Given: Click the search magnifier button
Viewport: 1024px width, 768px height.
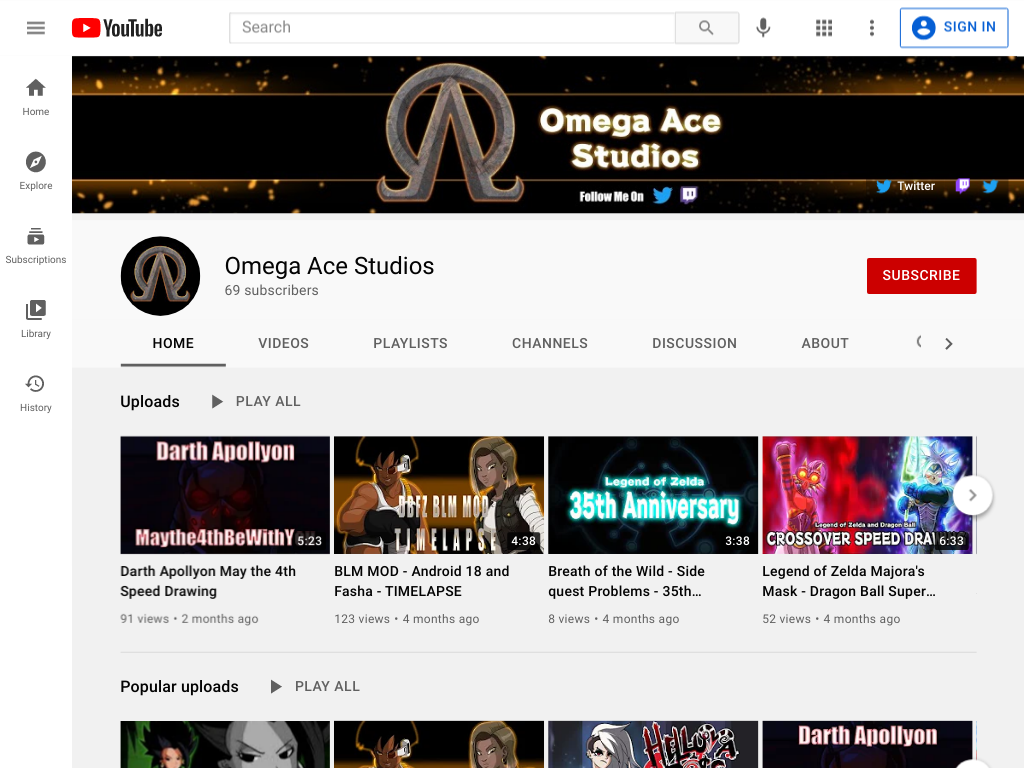Looking at the screenshot, I should pyautogui.click(x=706, y=27).
